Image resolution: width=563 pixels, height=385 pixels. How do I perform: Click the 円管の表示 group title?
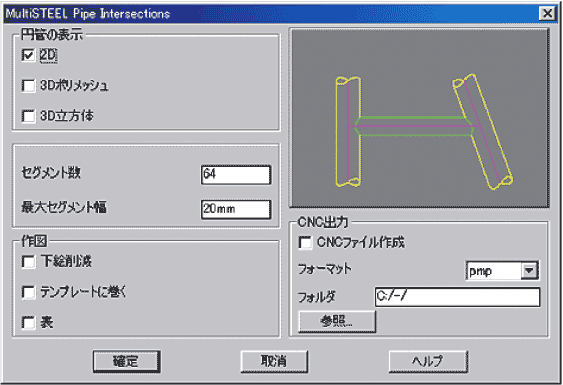tap(51, 34)
